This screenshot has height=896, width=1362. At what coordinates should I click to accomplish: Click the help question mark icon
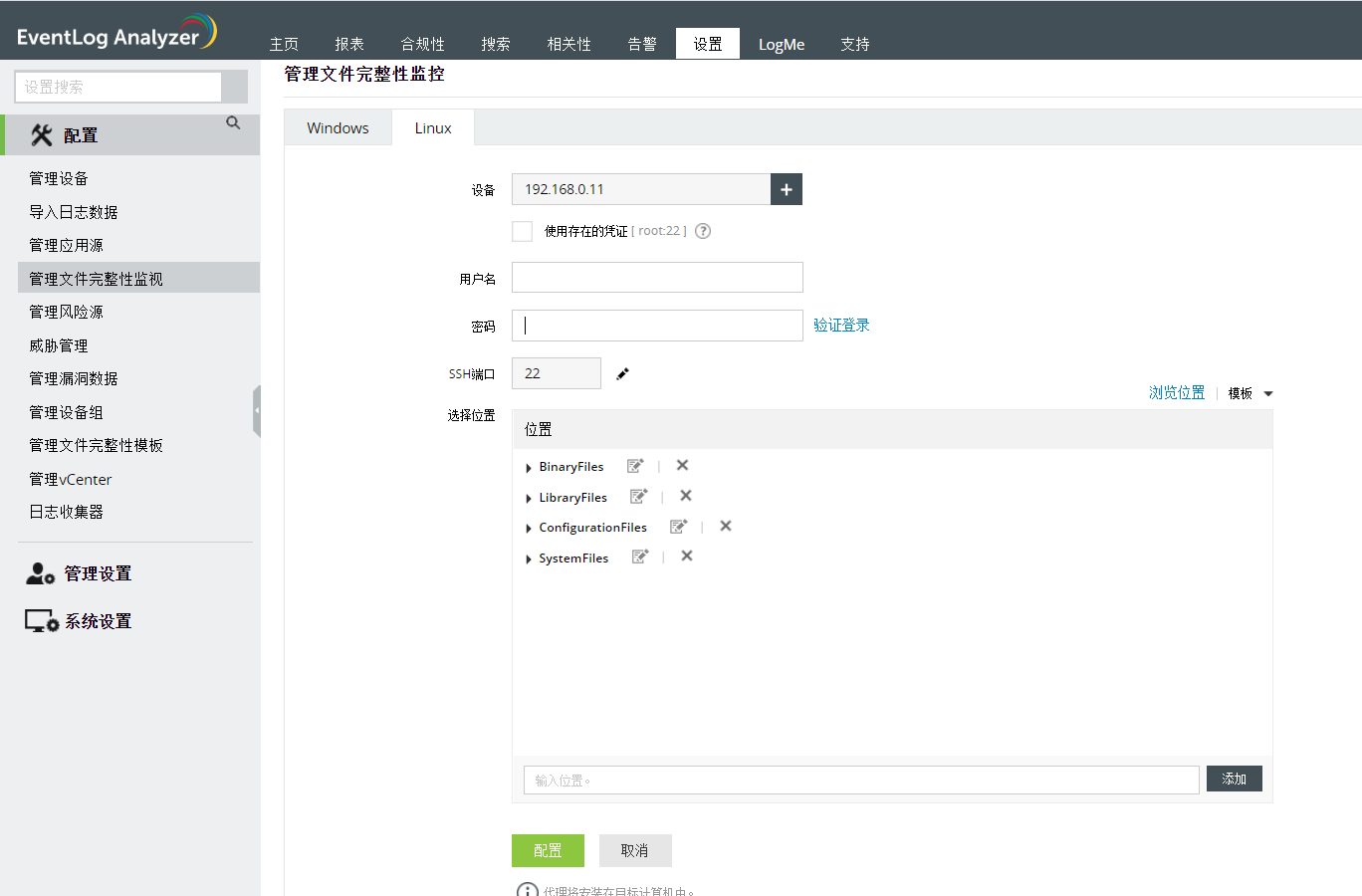click(703, 231)
